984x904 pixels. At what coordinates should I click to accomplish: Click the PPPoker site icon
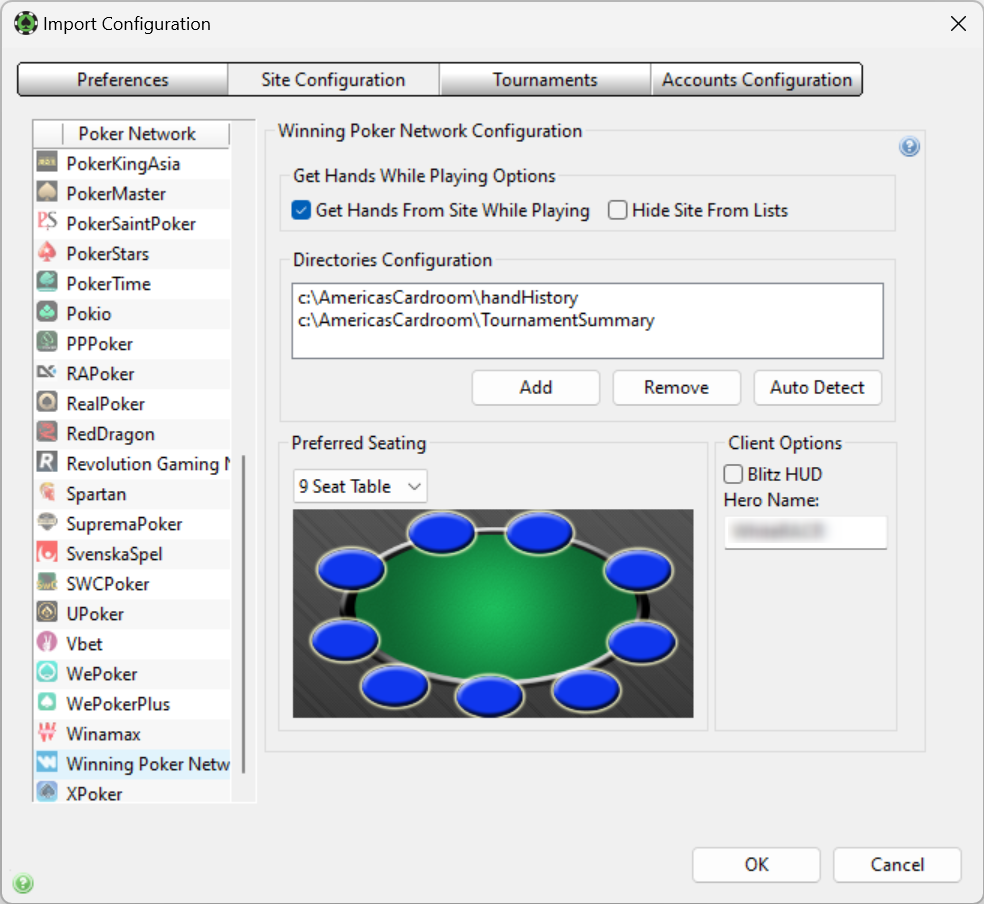[x=47, y=342]
